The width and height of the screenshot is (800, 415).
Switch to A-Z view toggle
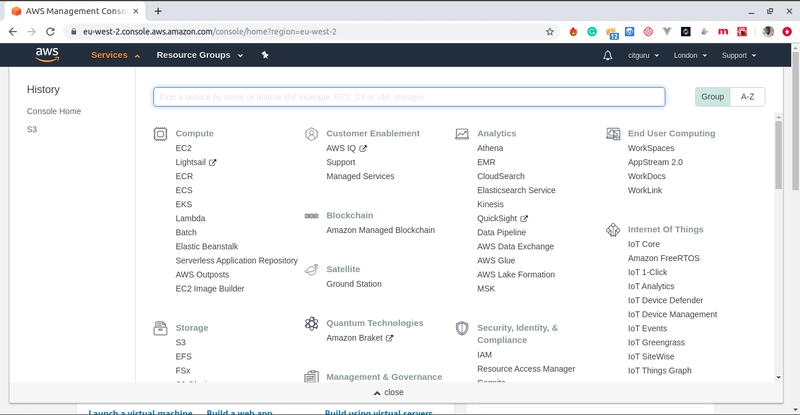(747, 96)
